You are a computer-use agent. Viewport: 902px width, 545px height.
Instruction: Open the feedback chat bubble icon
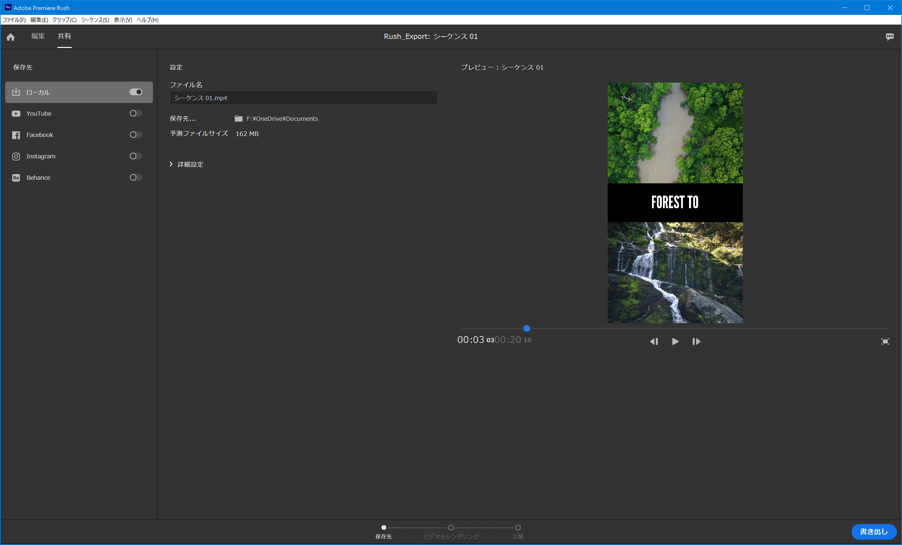click(x=889, y=37)
